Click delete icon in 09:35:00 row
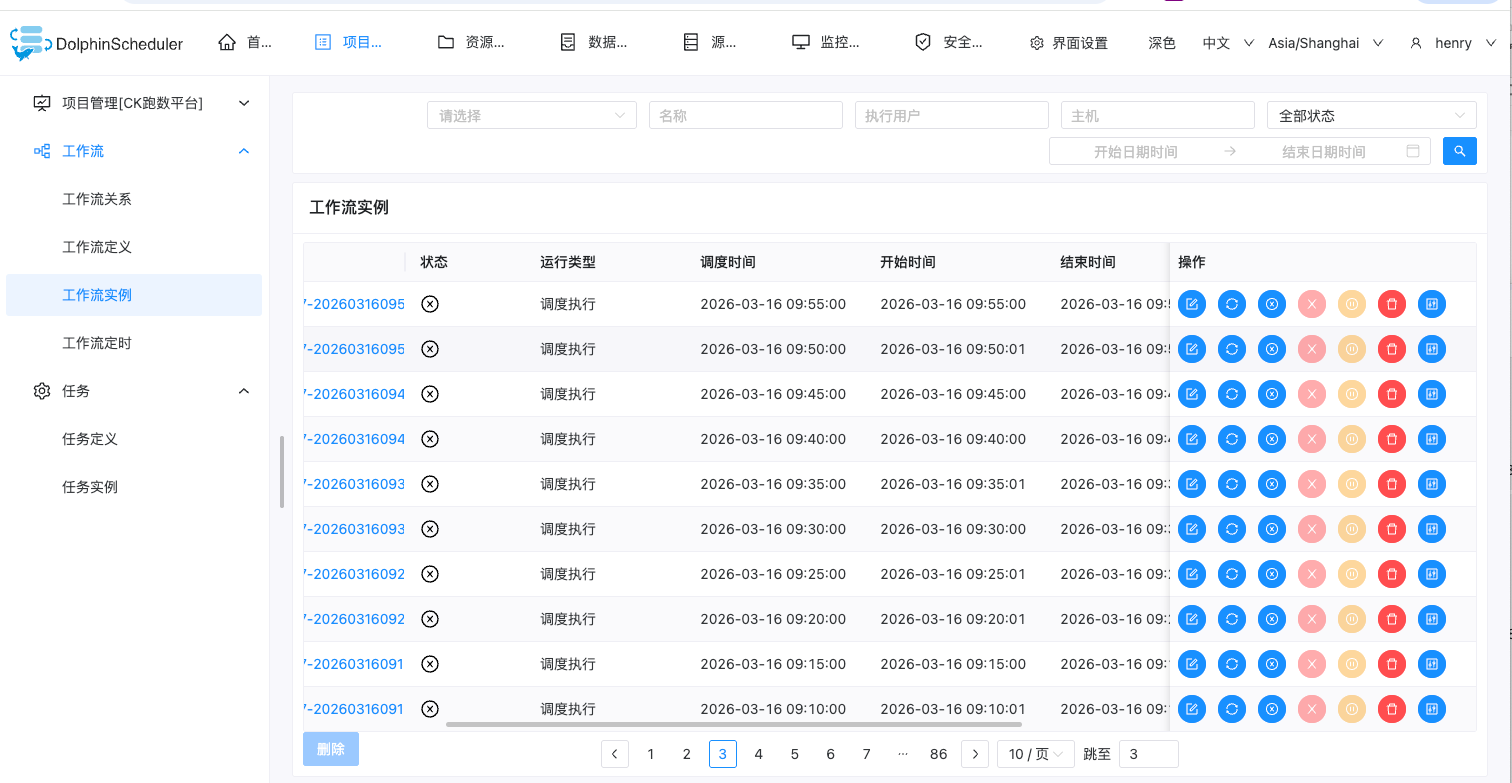The width and height of the screenshot is (1512, 783). [x=1392, y=484]
